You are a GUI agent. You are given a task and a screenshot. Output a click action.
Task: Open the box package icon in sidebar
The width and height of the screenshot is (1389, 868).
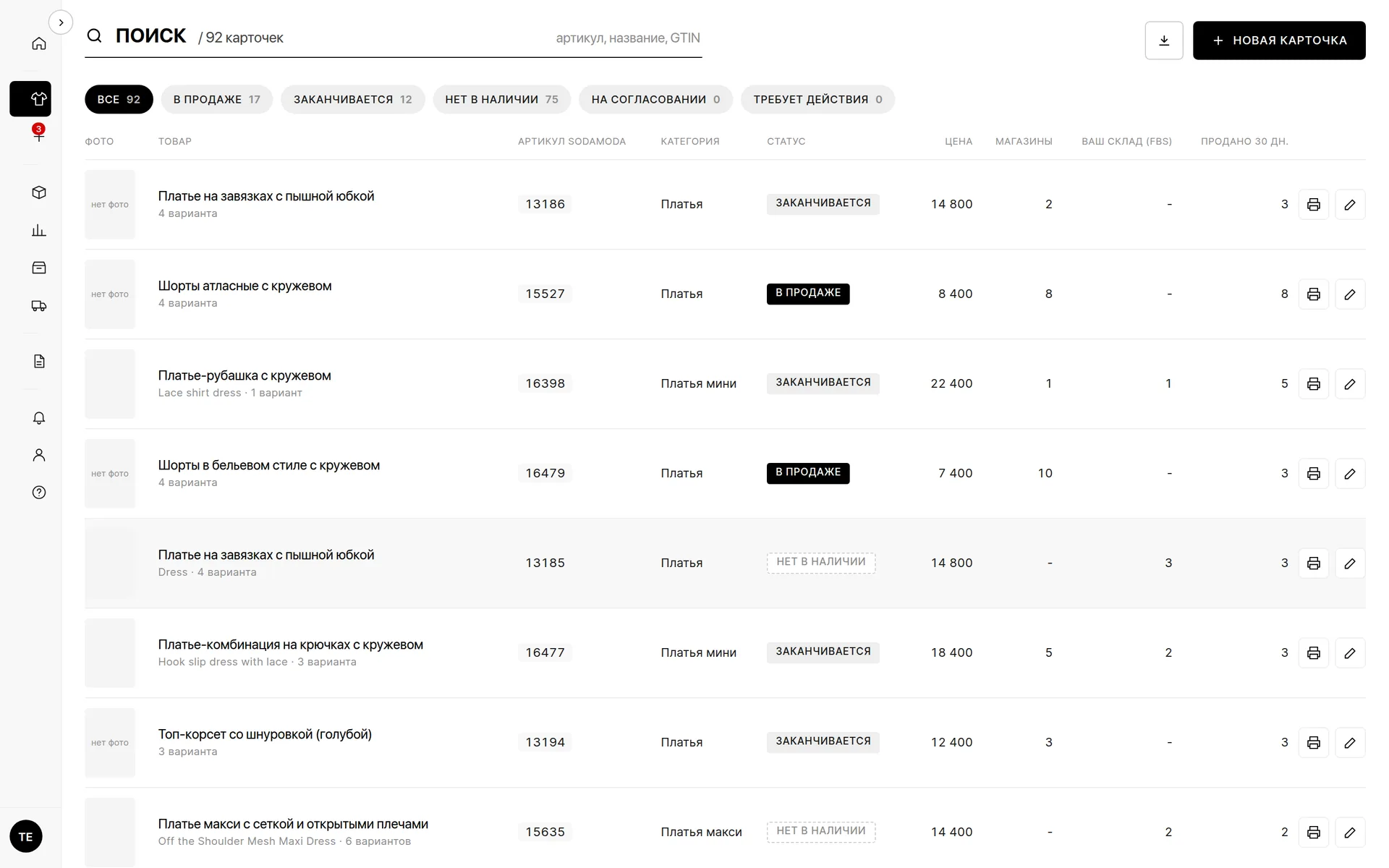pyautogui.click(x=39, y=192)
